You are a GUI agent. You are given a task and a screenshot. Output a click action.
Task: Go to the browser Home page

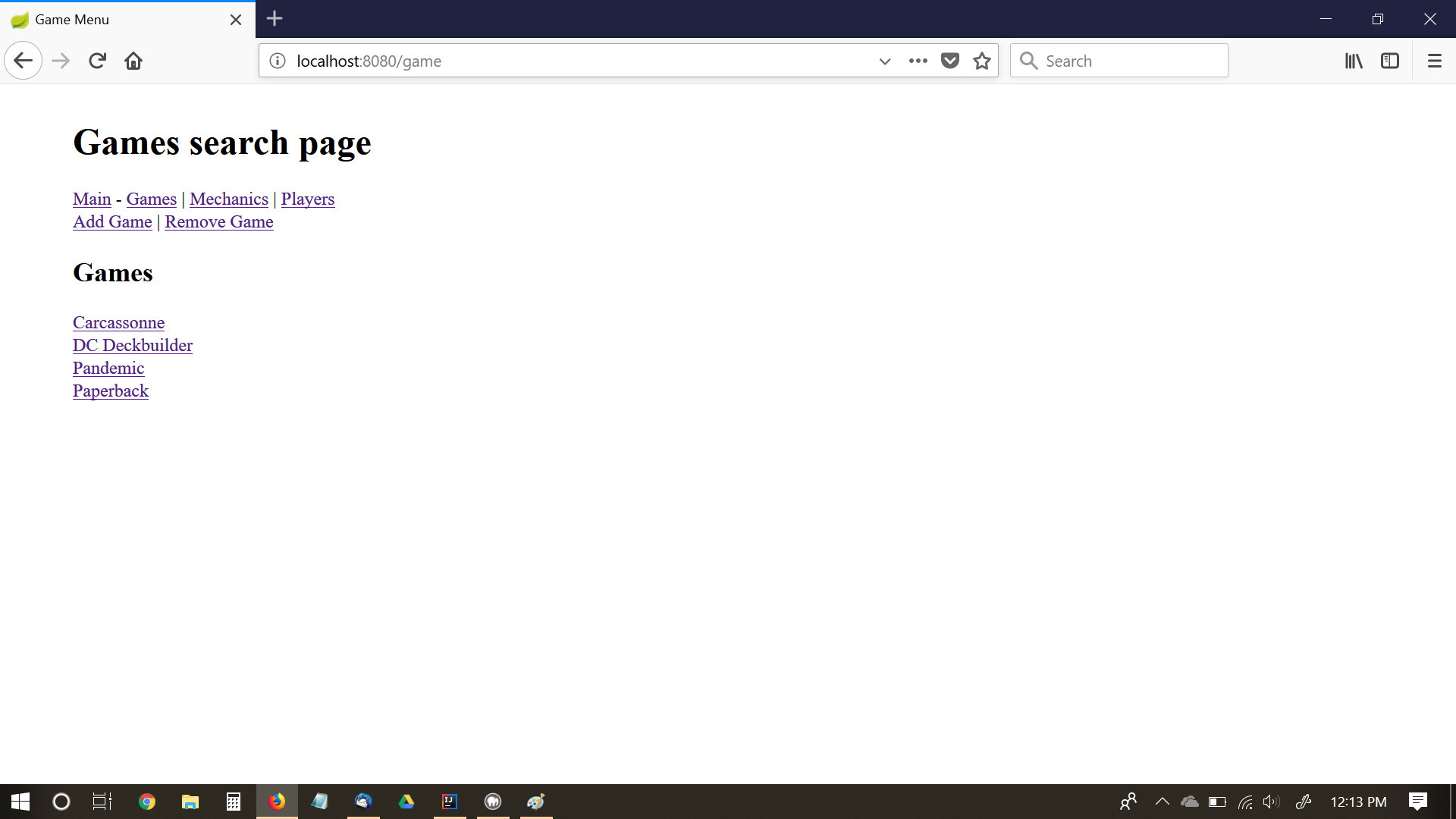click(x=133, y=61)
